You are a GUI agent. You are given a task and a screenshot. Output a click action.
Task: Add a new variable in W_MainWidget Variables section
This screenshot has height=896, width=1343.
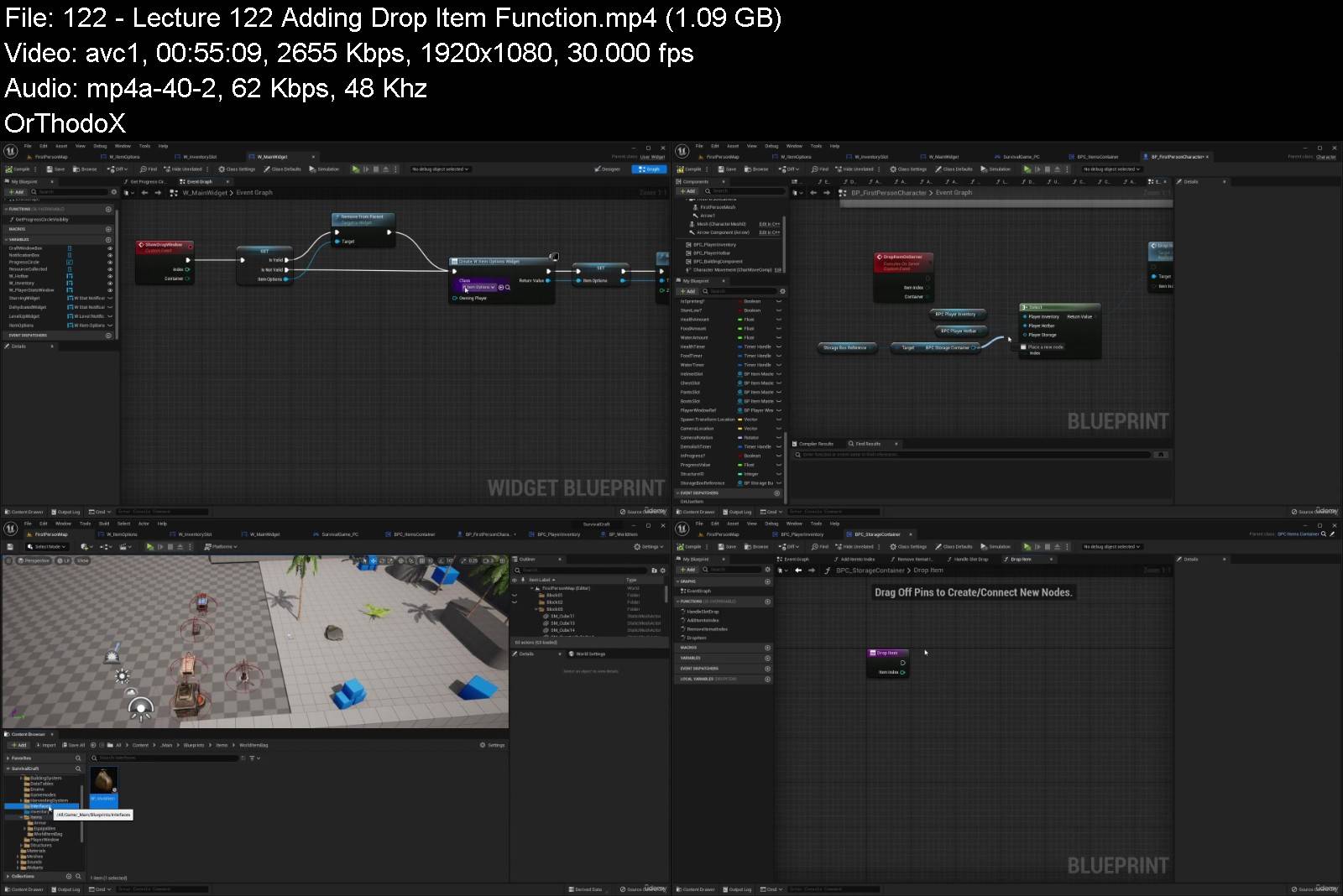108,240
